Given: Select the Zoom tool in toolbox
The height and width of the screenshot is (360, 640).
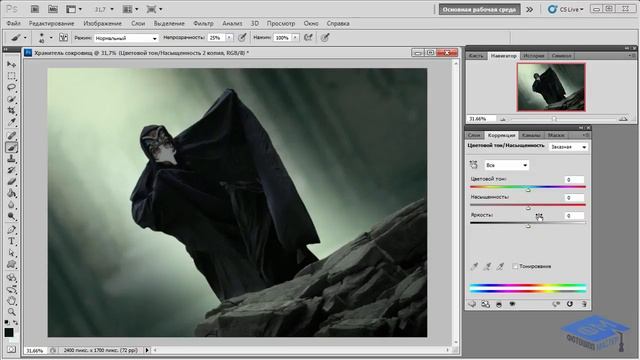Looking at the screenshot, I should coord(11,312).
